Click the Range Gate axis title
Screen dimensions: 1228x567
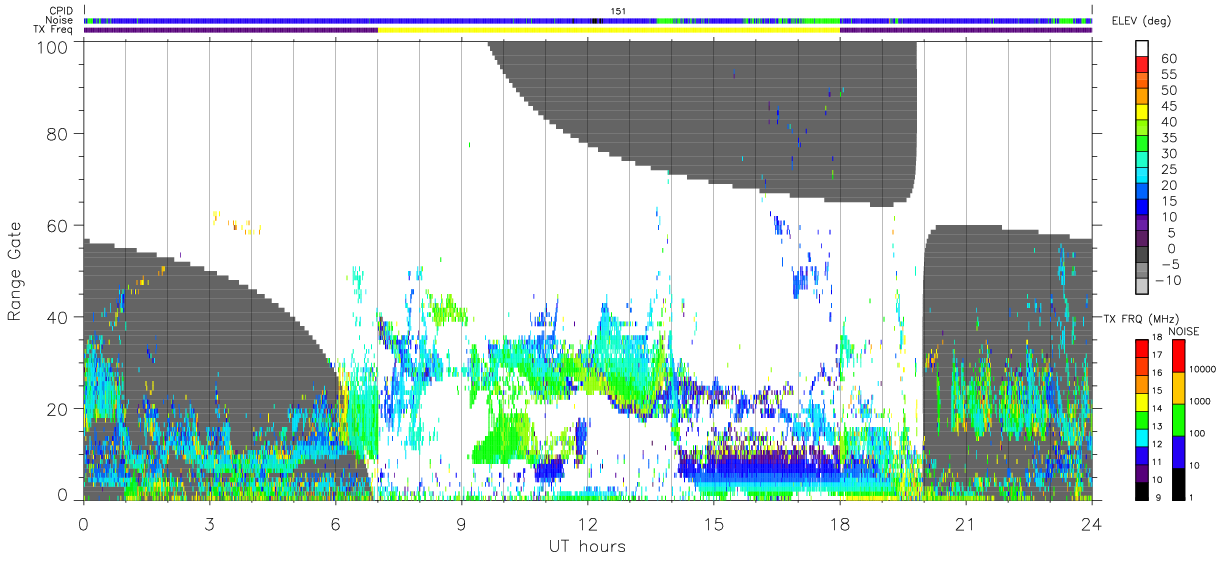pos(16,269)
